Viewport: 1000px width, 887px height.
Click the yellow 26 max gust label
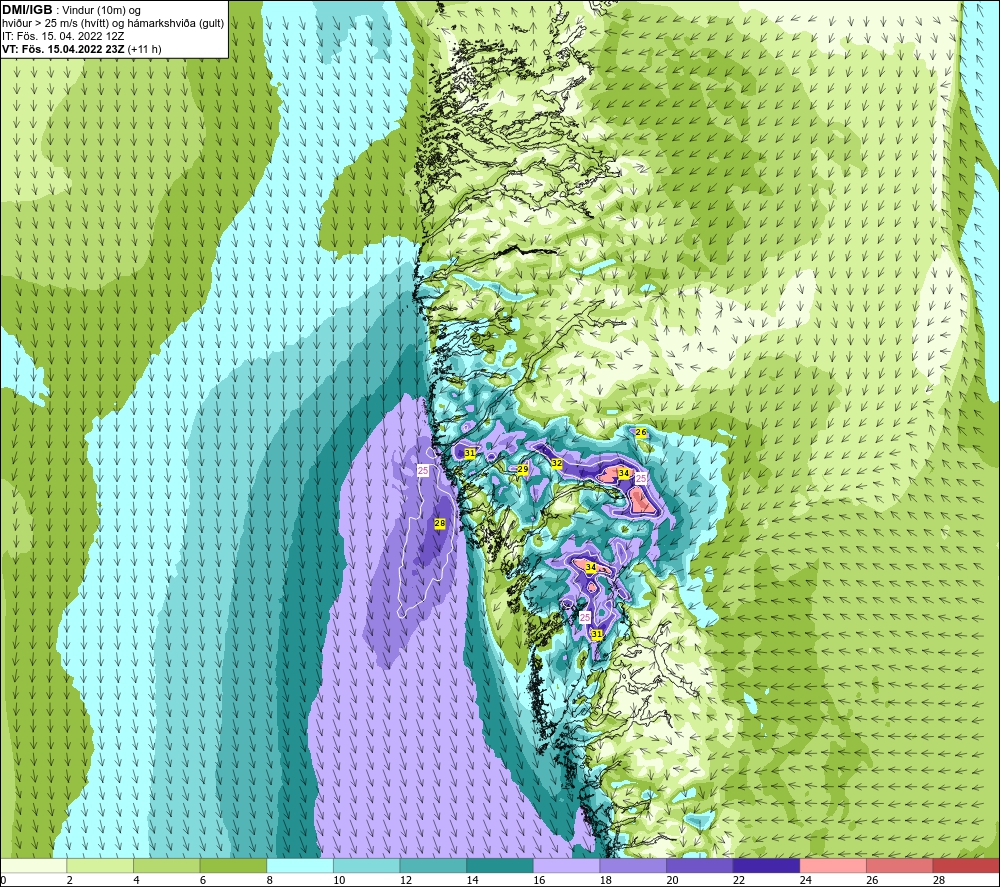point(641,432)
